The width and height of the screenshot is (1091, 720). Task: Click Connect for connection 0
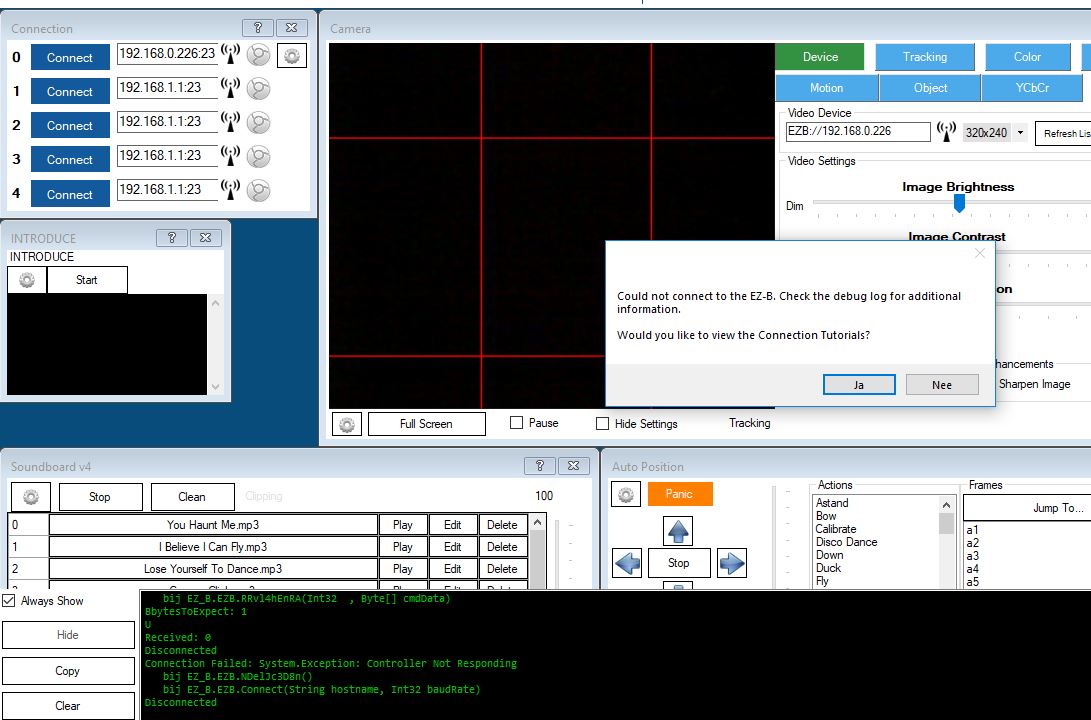pos(70,58)
